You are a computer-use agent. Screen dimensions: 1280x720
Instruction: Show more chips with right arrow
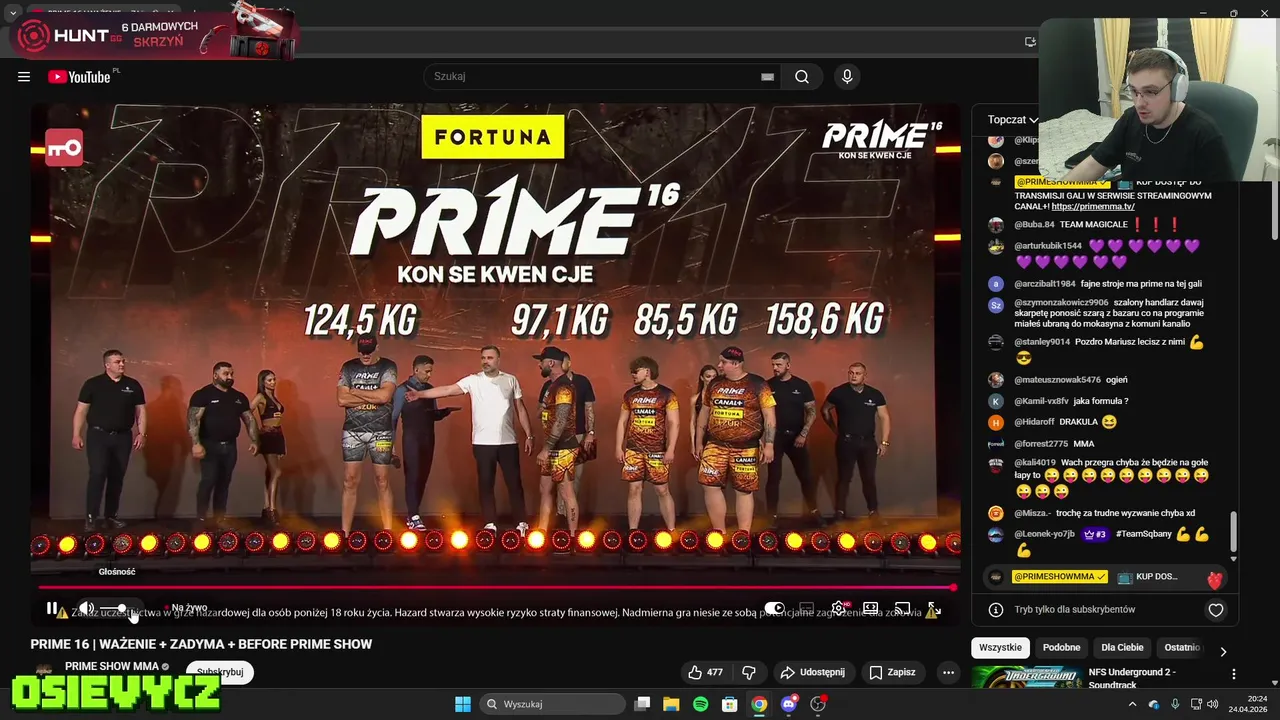coord(1223,652)
